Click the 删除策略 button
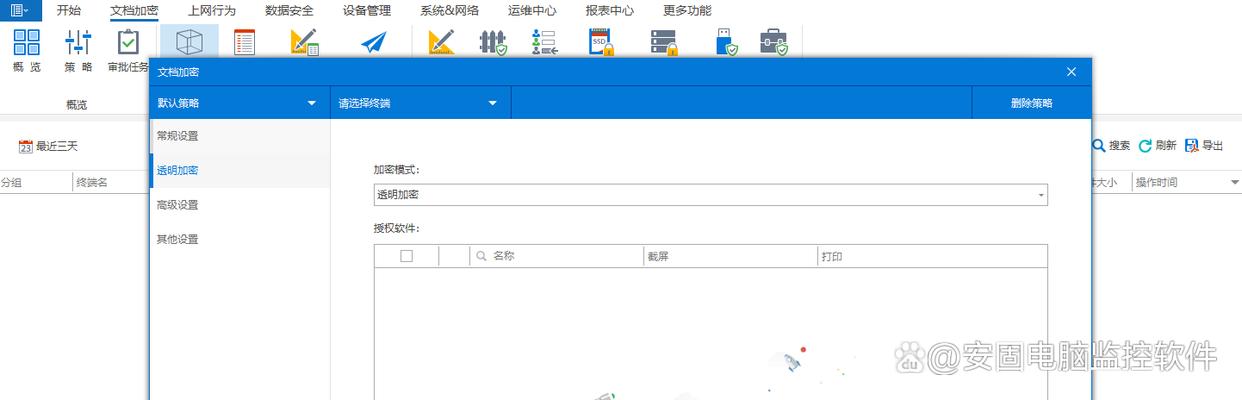The width and height of the screenshot is (1242, 400). tap(1031, 103)
